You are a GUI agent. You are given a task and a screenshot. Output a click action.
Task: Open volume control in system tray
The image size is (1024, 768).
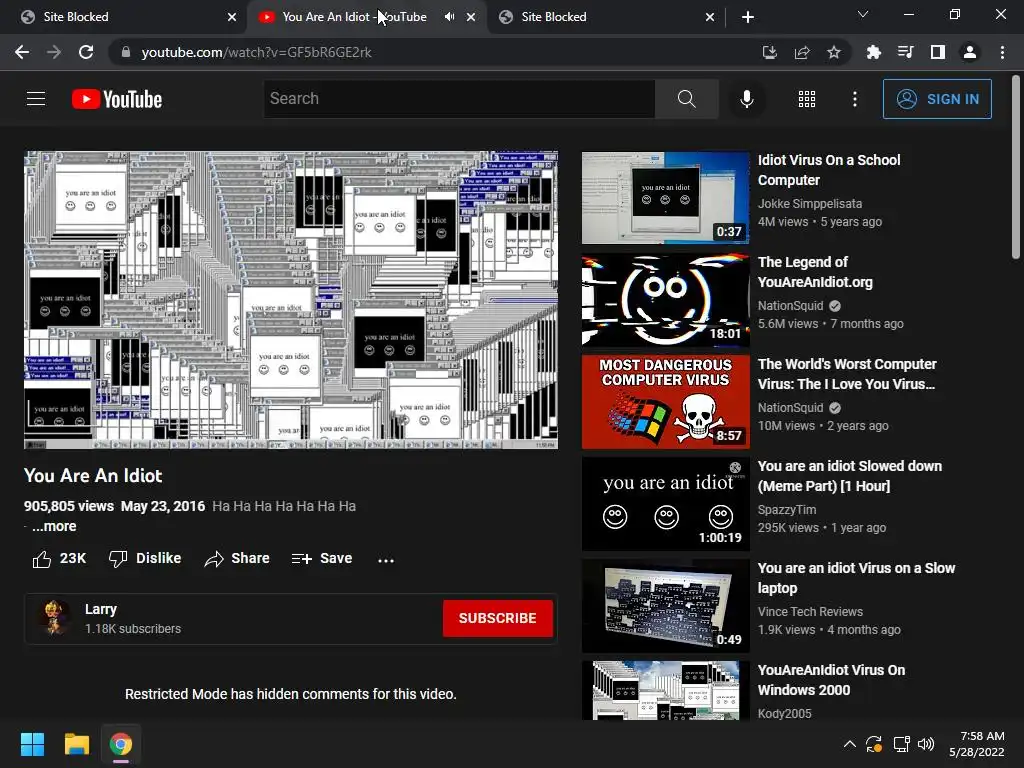pos(926,744)
